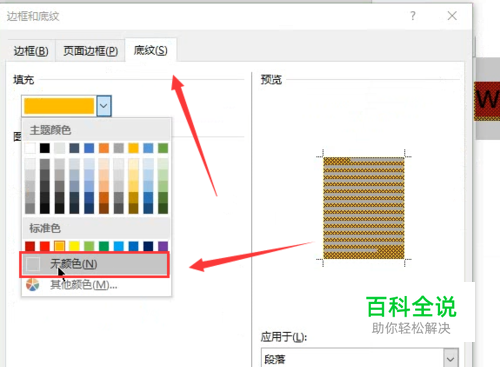Pick the black theme color swatch
Image resolution: width=500 pixels, height=367 pixels.
[x=45, y=148]
